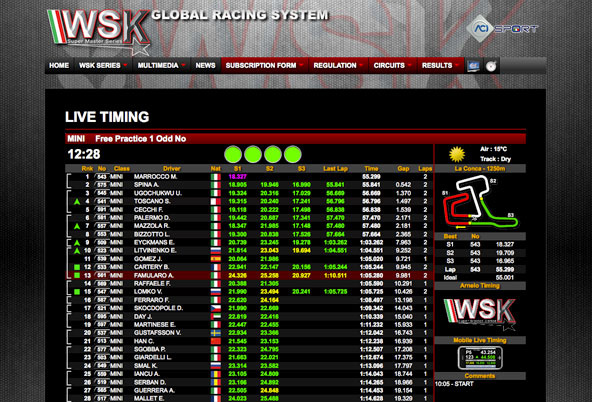Click the Air : 15°C temperature text
Viewport: 592px width, 402px height.
click(x=493, y=149)
